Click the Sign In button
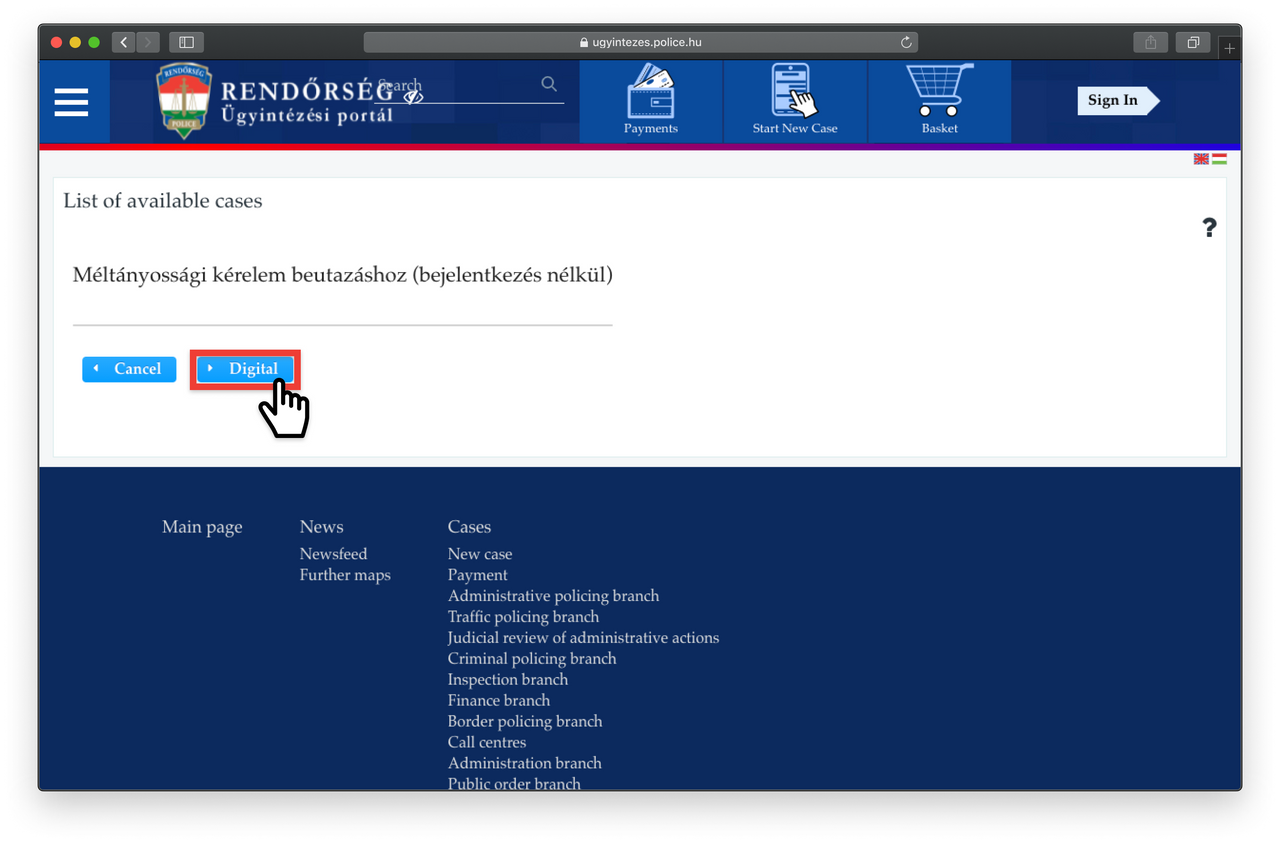Viewport: 1280px width, 843px height. coord(1118,100)
